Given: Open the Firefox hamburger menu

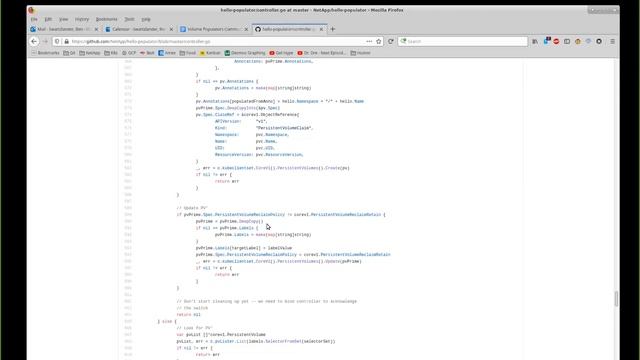Looking at the screenshot, I should [613, 41].
